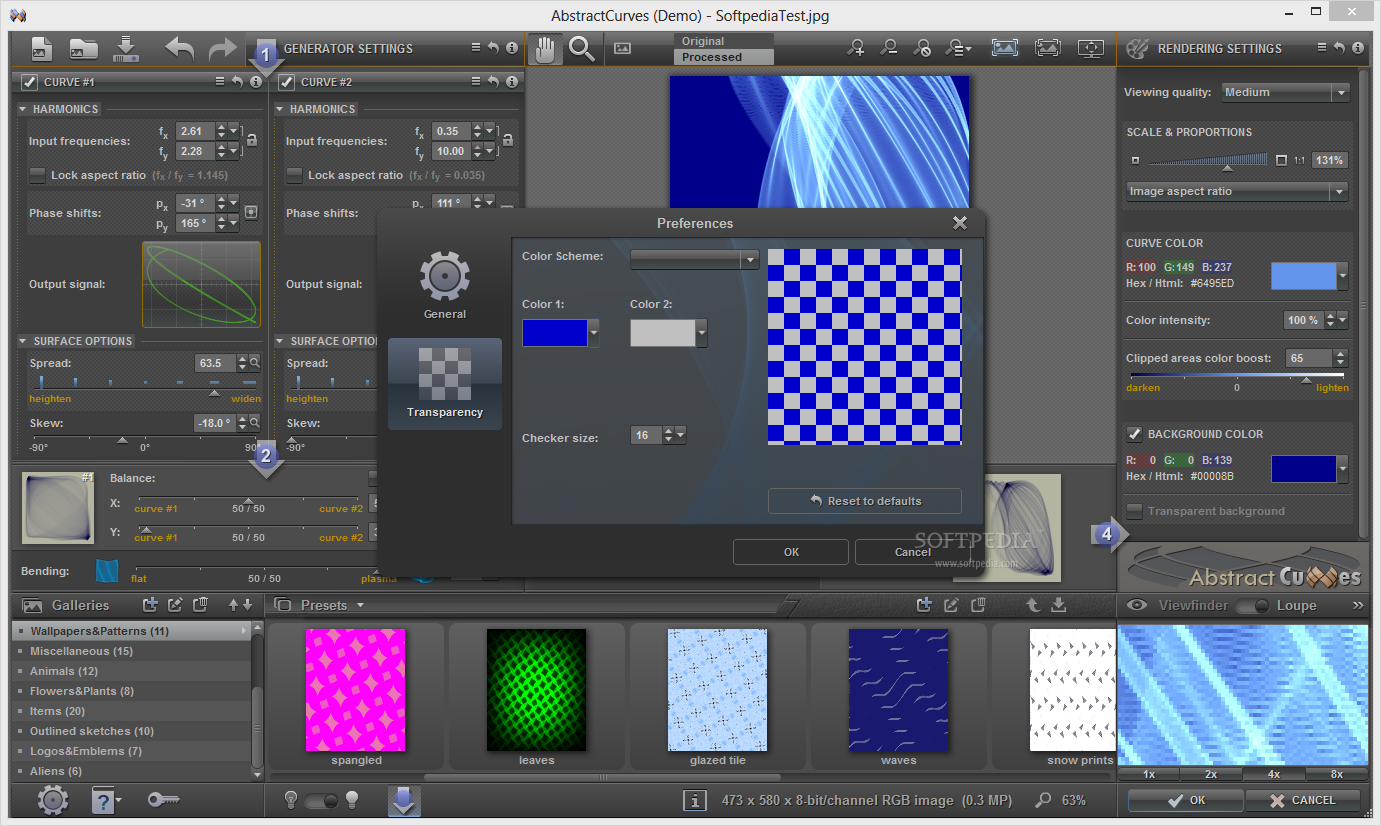Select the Magnifier zoom tool

tap(581, 48)
